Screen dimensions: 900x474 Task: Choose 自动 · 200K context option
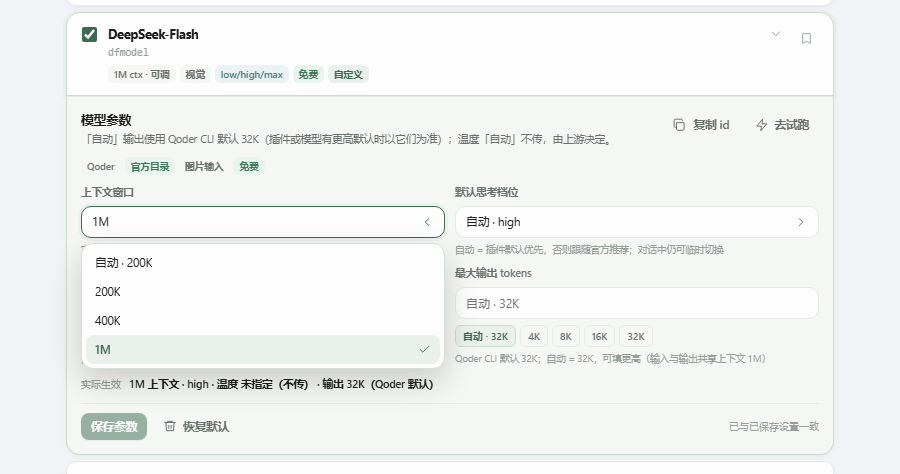263,263
